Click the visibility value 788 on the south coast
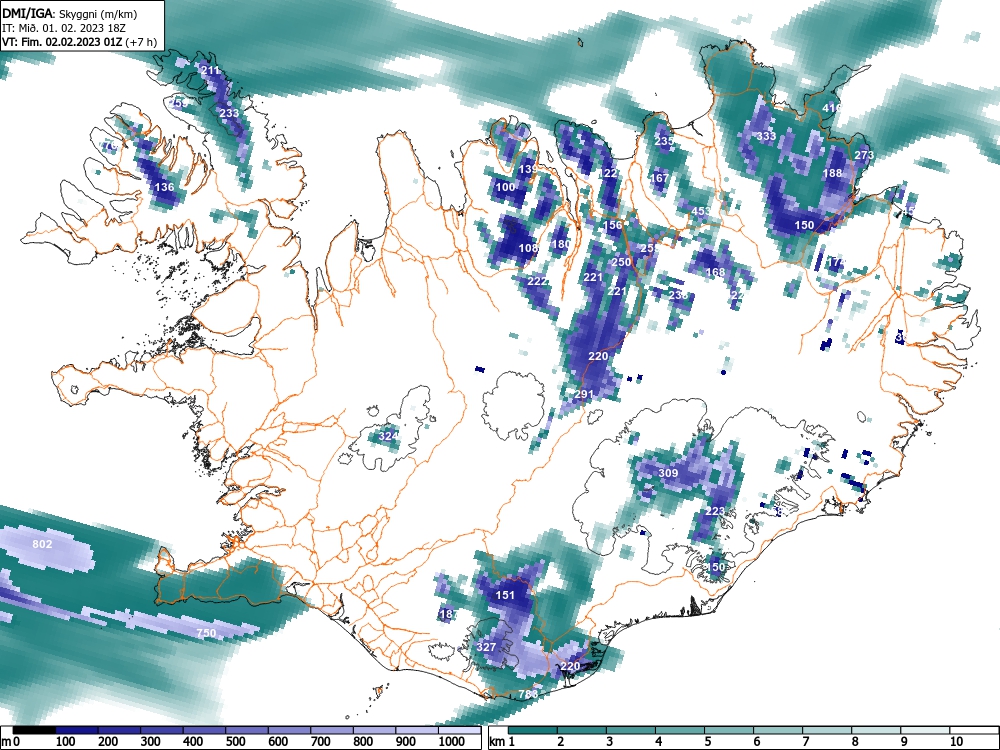This screenshot has height=750, width=1000. [x=529, y=694]
